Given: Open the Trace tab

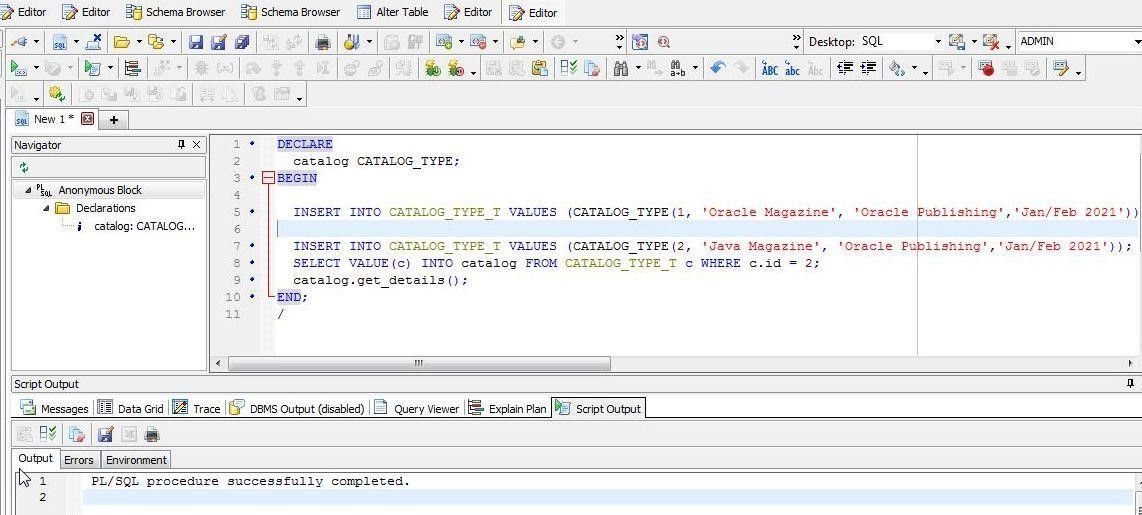Looking at the screenshot, I should (x=197, y=409).
